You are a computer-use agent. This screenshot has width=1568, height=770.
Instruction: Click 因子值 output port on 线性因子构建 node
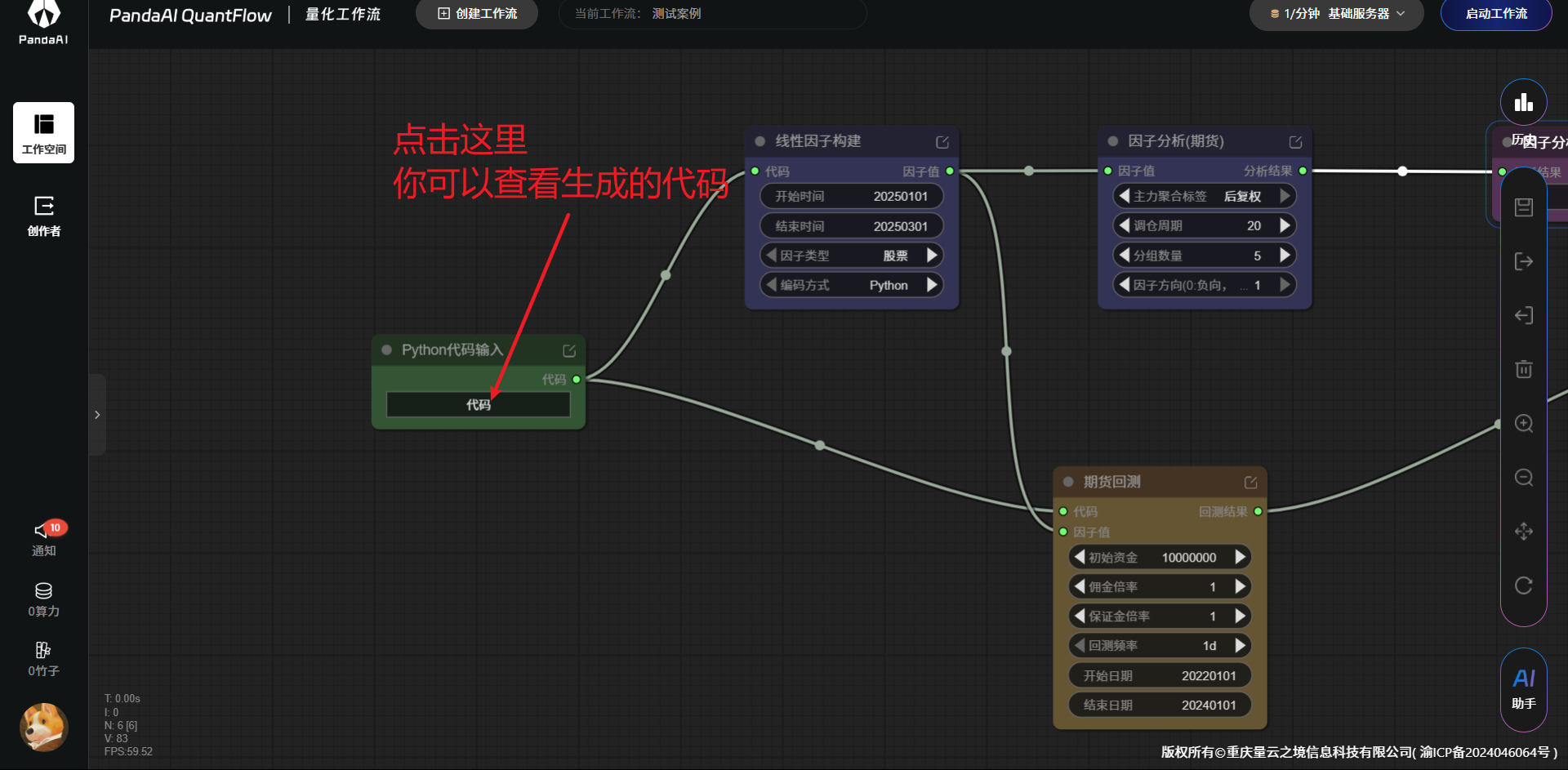click(x=950, y=171)
